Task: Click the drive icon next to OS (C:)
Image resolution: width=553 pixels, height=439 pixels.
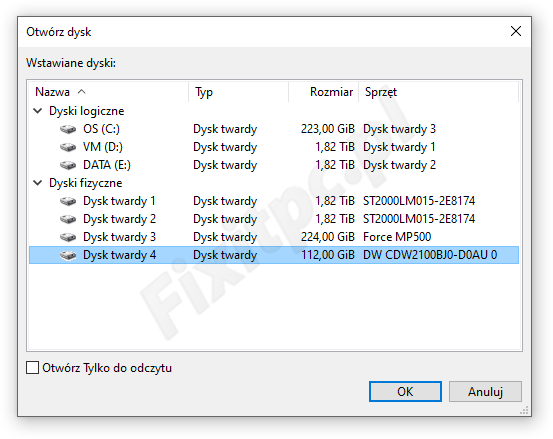Action: pyautogui.click(x=68, y=129)
